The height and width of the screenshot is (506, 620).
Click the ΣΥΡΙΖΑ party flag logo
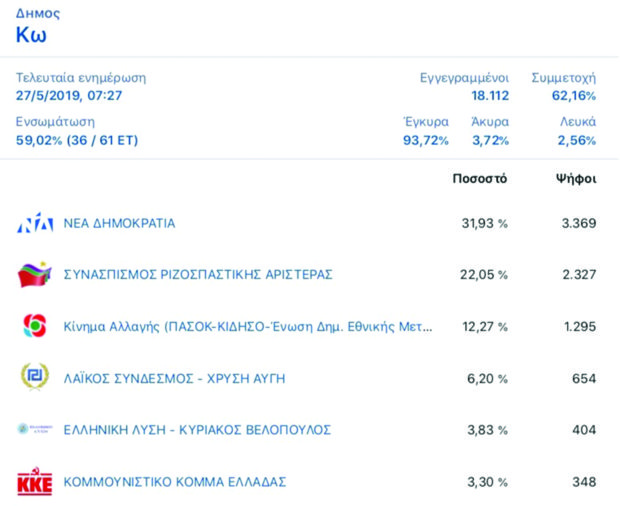(x=34, y=274)
